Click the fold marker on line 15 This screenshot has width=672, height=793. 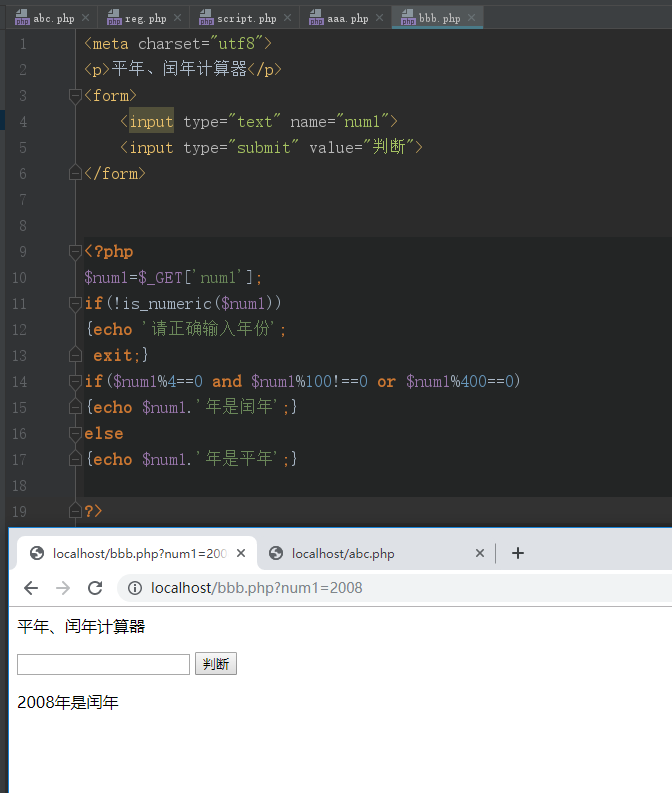(x=75, y=407)
